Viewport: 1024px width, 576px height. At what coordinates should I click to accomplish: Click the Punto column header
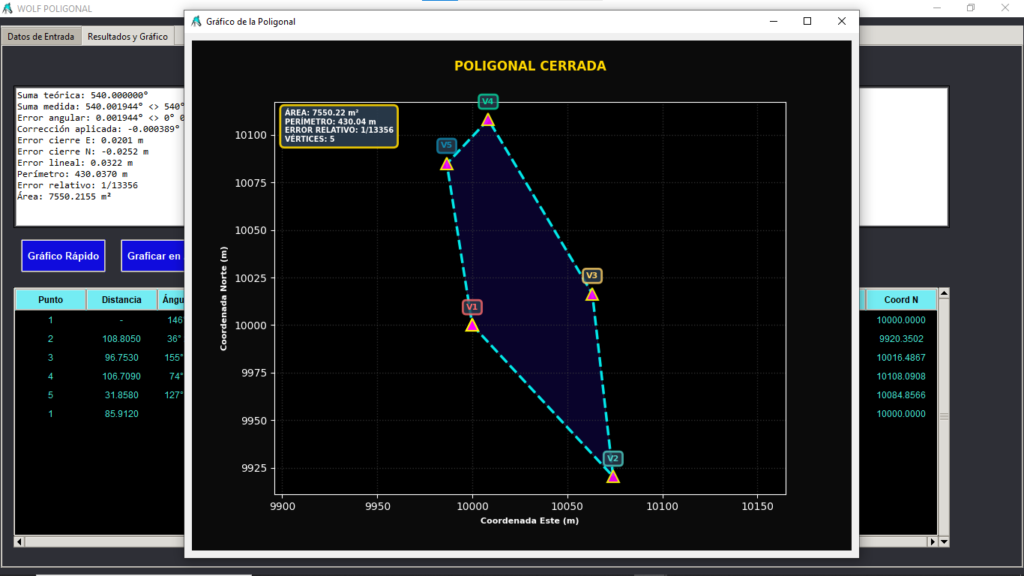pyautogui.click(x=50, y=300)
